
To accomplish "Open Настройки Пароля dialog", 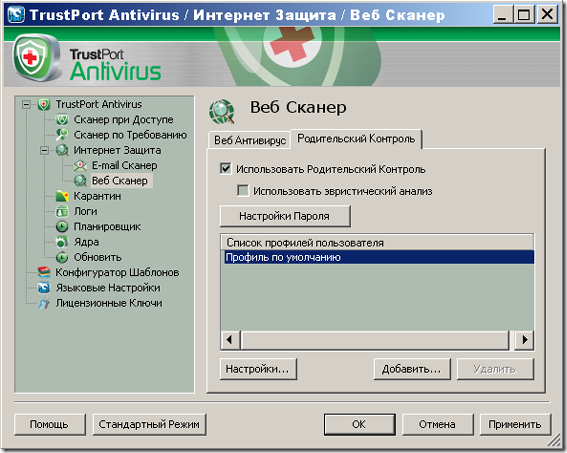I will point(285,216).
